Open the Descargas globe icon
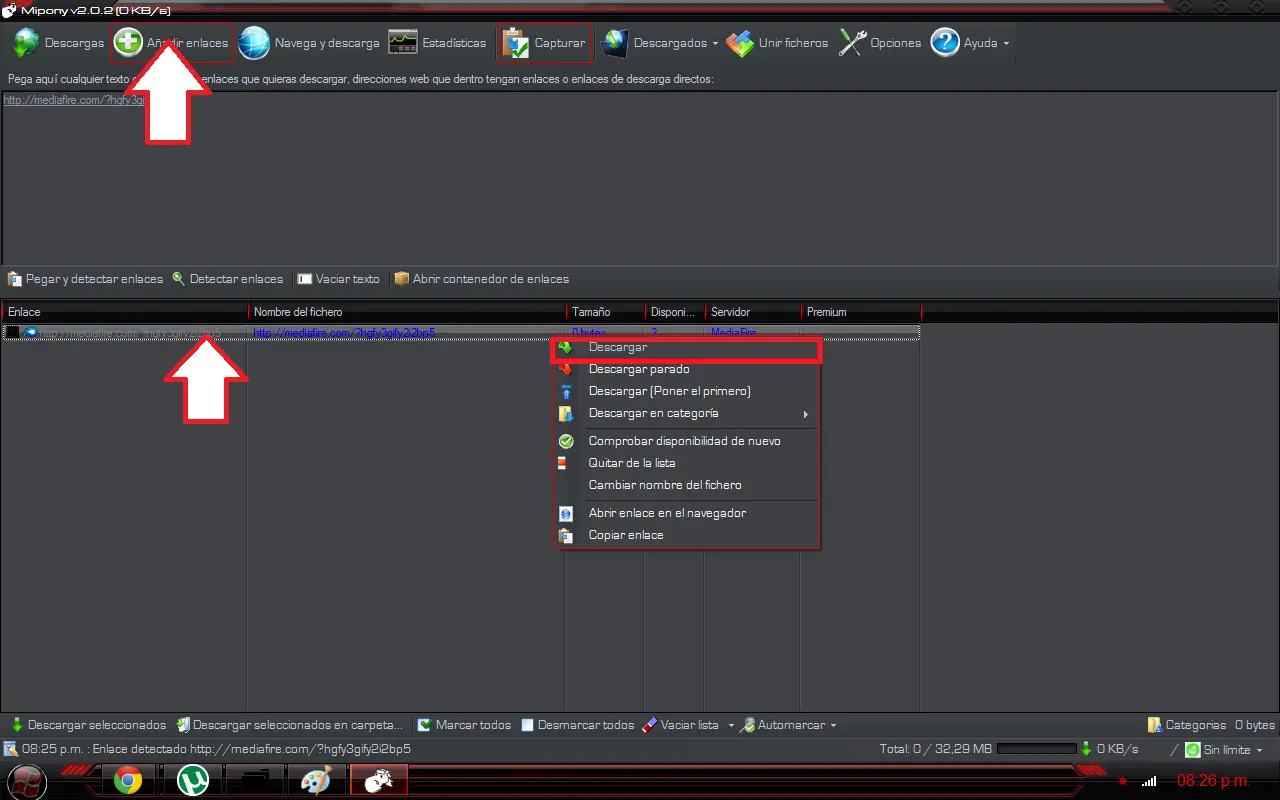The image size is (1280, 800). (x=26, y=43)
